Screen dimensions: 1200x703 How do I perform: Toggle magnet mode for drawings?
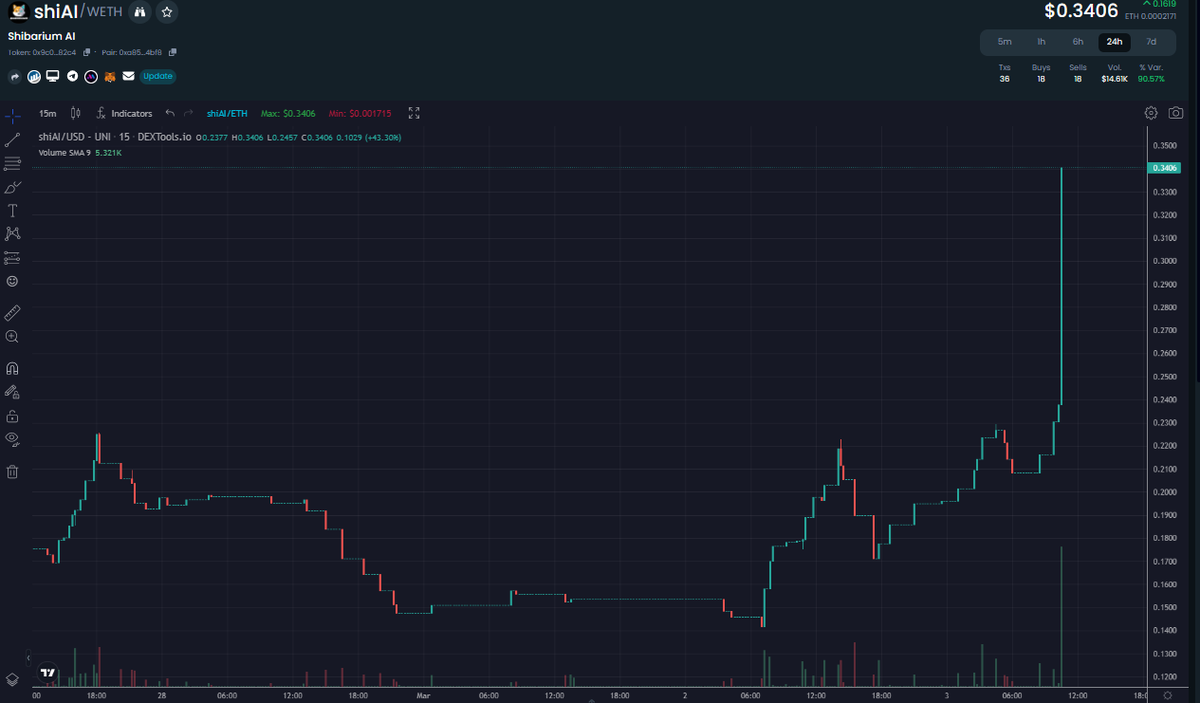[x=12, y=368]
